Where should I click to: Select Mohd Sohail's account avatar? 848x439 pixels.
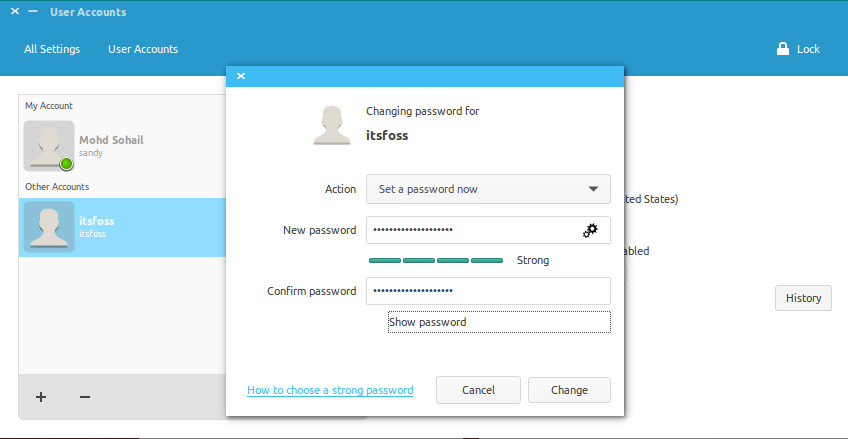(x=49, y=146)
